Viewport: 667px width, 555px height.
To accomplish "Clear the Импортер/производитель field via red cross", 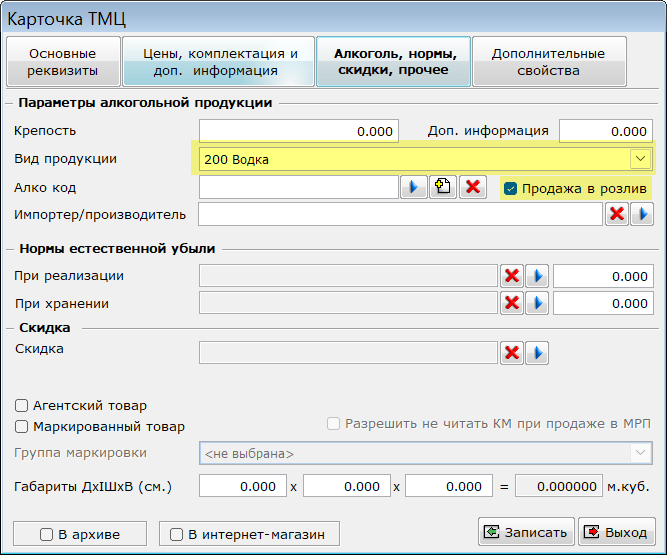I will [617, 214].
